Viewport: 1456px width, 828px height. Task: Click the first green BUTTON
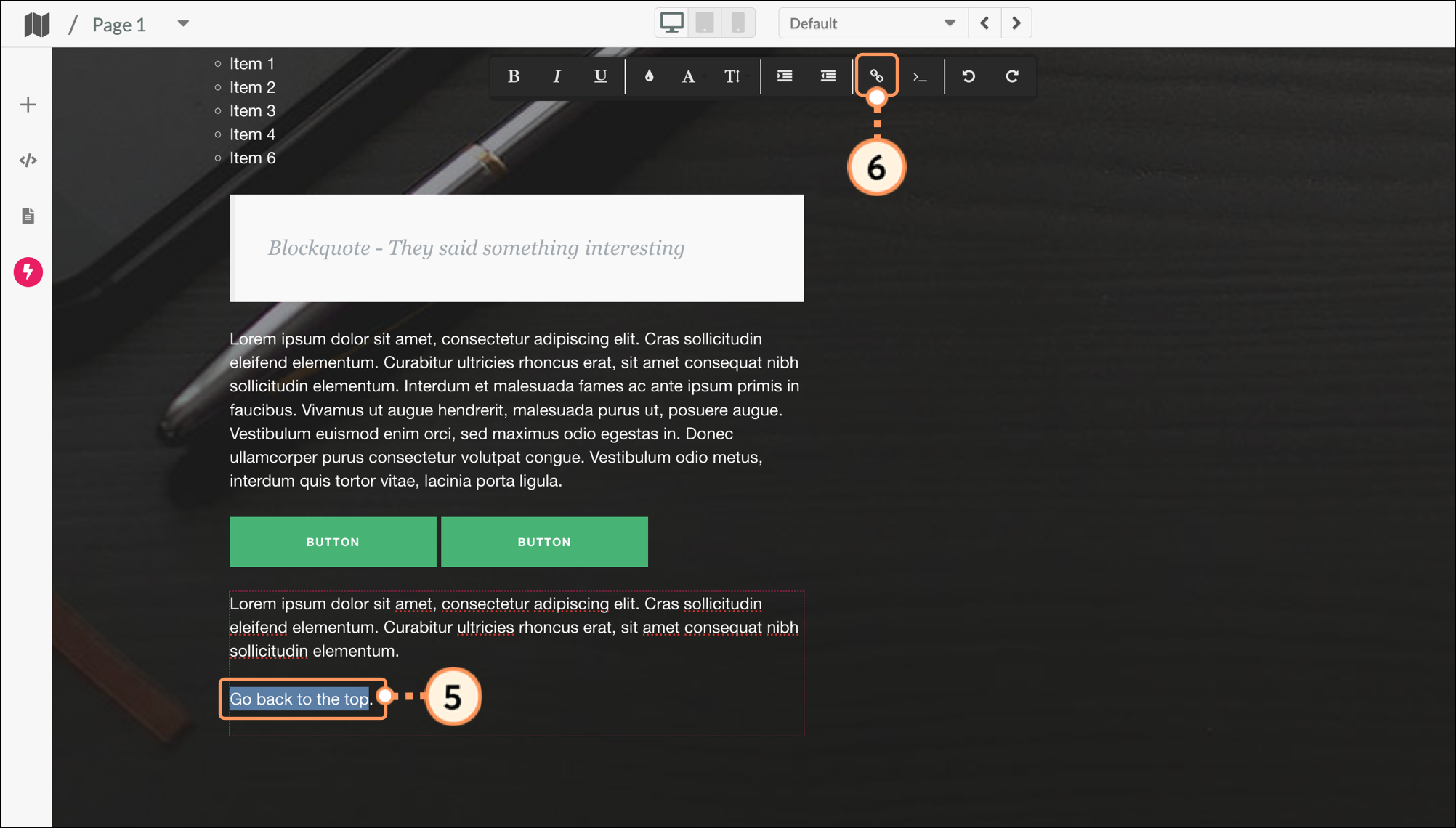click(x=333, y=542)
